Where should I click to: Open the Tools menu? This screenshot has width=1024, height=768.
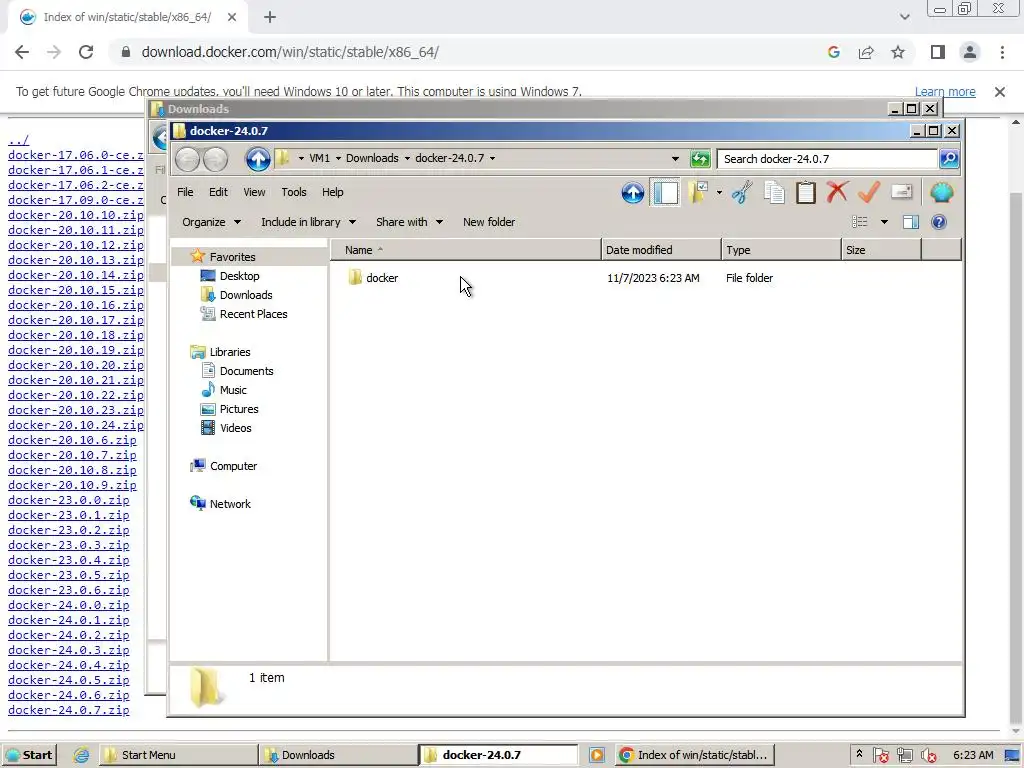294,192
